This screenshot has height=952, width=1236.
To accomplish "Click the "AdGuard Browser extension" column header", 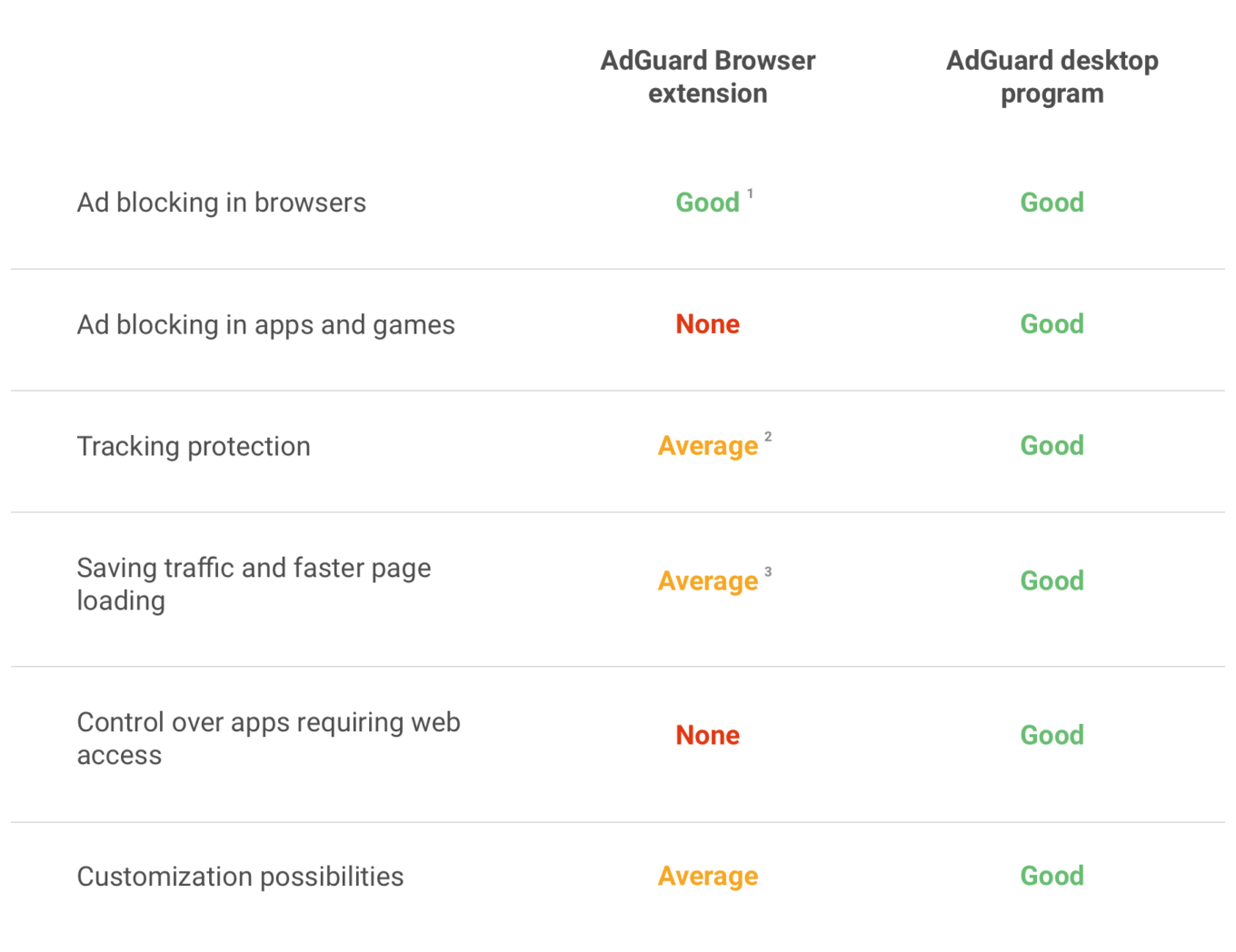I will (x=707, y=77).
